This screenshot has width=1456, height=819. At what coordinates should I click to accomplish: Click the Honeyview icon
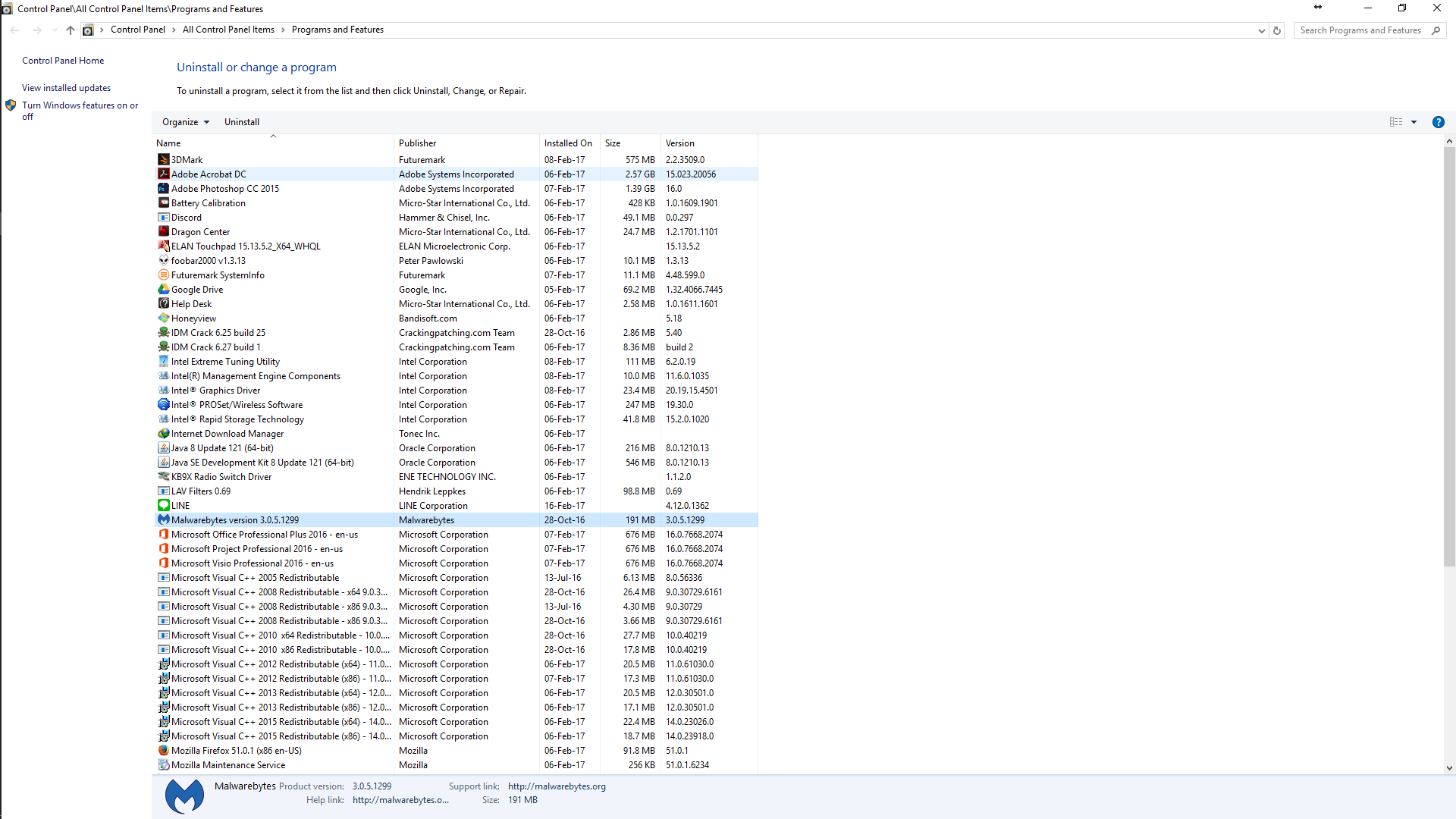tap(163, 318)
